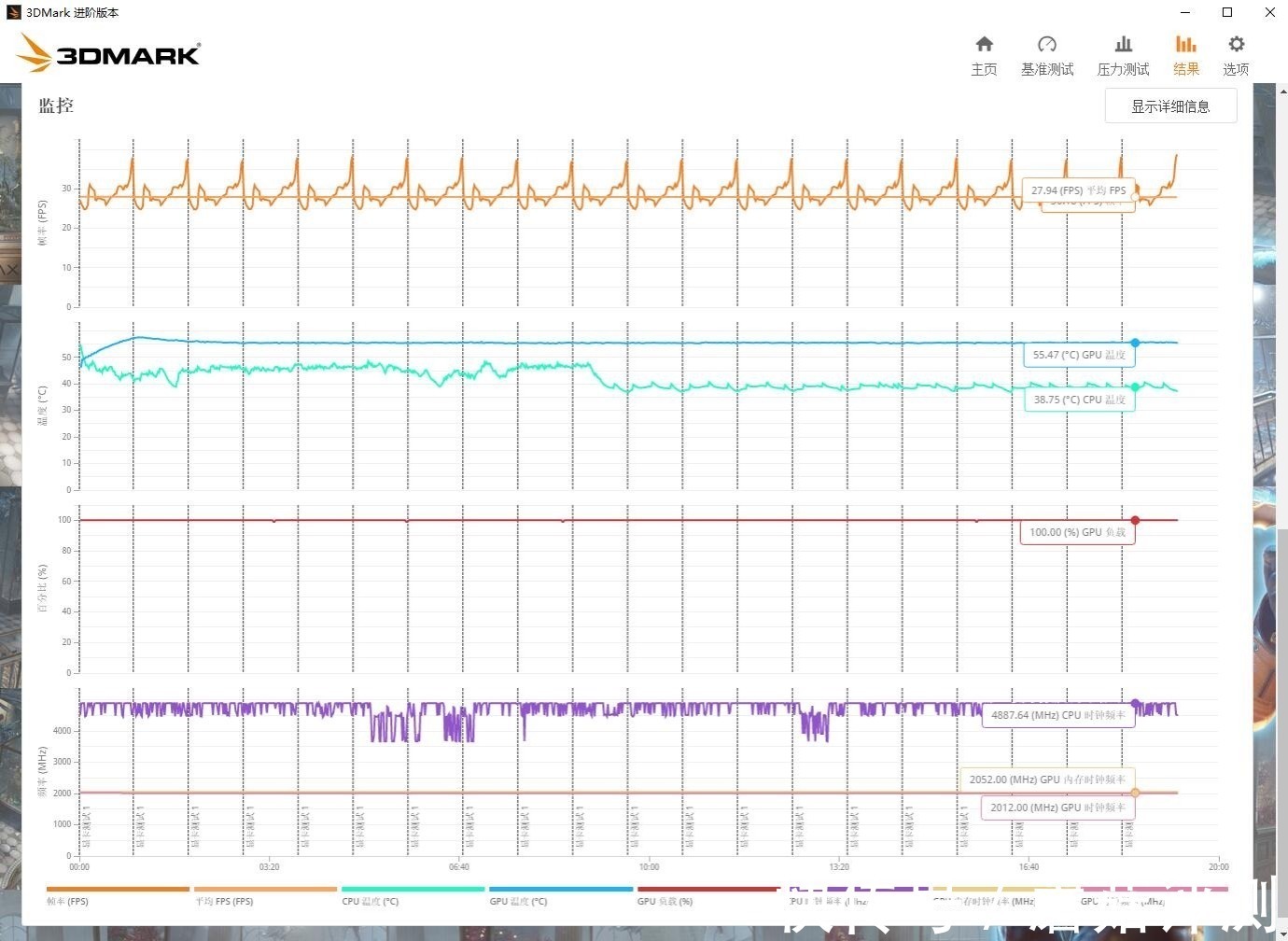Toggle 帧率 (FPS) legend series
Image resolution: width=1288 pixels, height=941 pixels.
118,895
